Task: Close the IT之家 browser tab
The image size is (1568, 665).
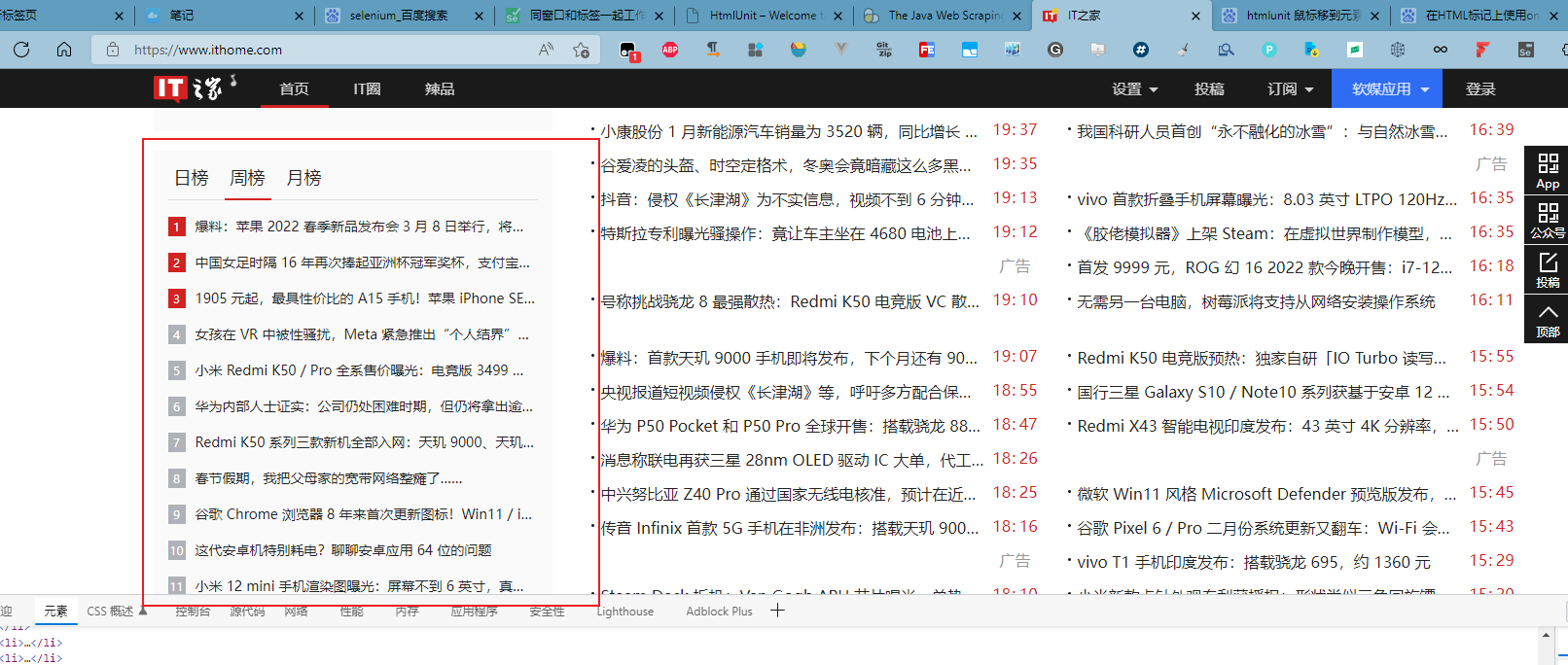Action: click(x=1196, y=16)
